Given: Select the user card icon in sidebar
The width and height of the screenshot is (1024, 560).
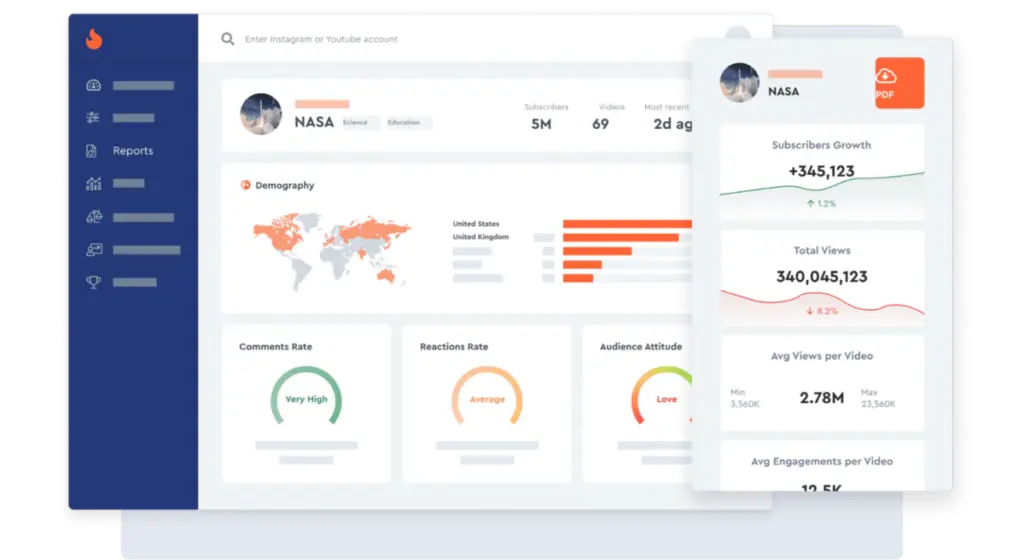Looking at the screenshot, I should click(94, 249).
